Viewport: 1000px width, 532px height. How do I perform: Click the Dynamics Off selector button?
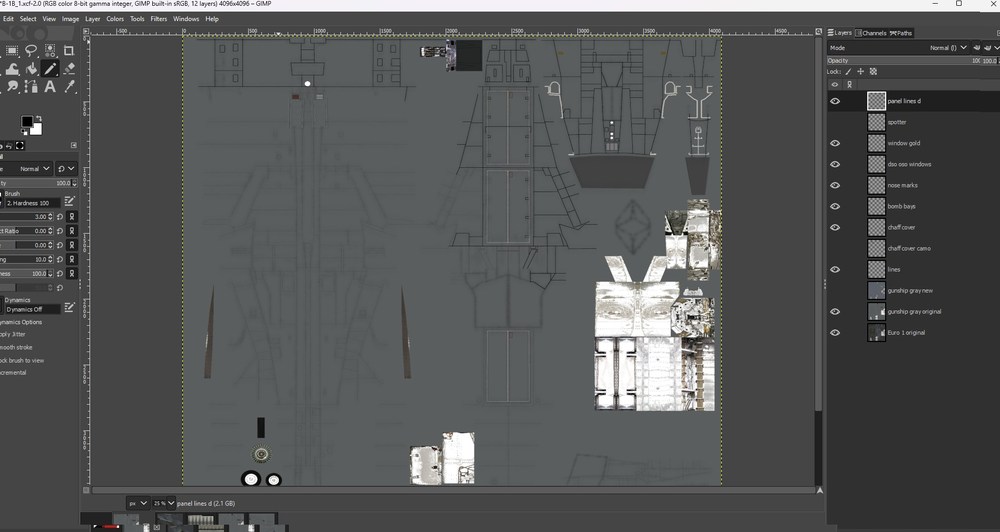click(x=32, y=309)
